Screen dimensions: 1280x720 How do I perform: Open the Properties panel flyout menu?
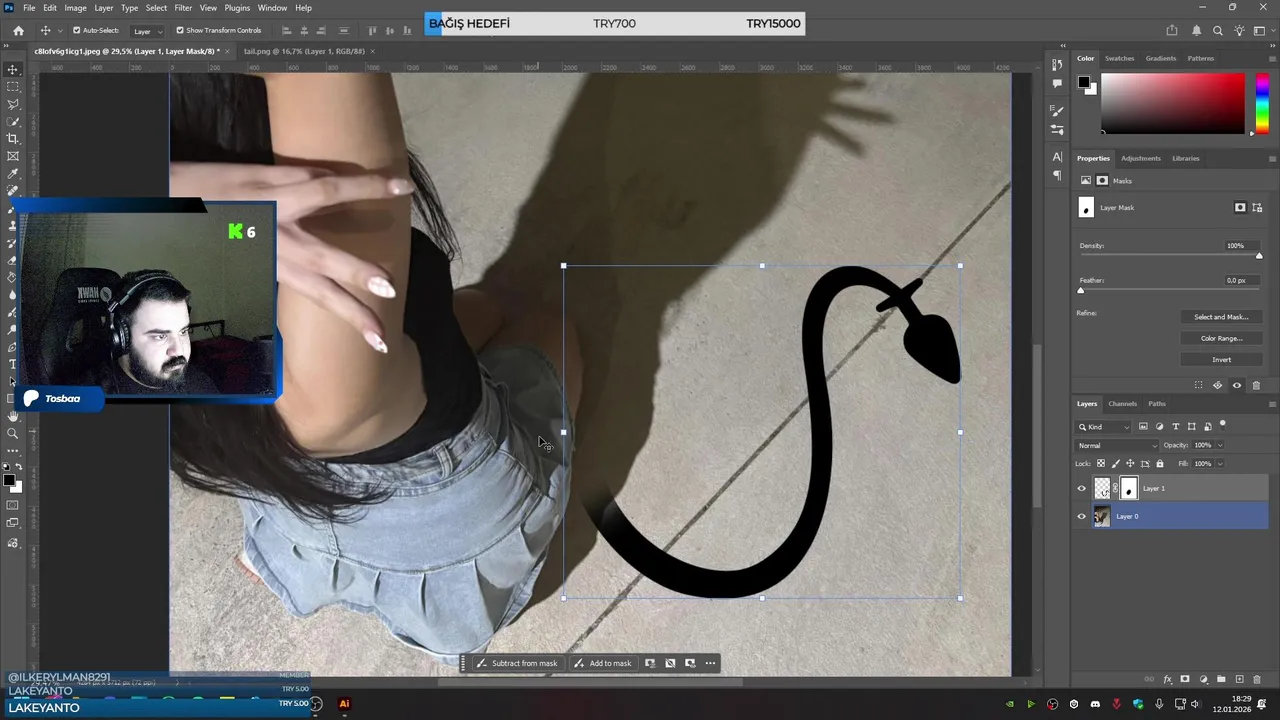tap(1272, 158)
